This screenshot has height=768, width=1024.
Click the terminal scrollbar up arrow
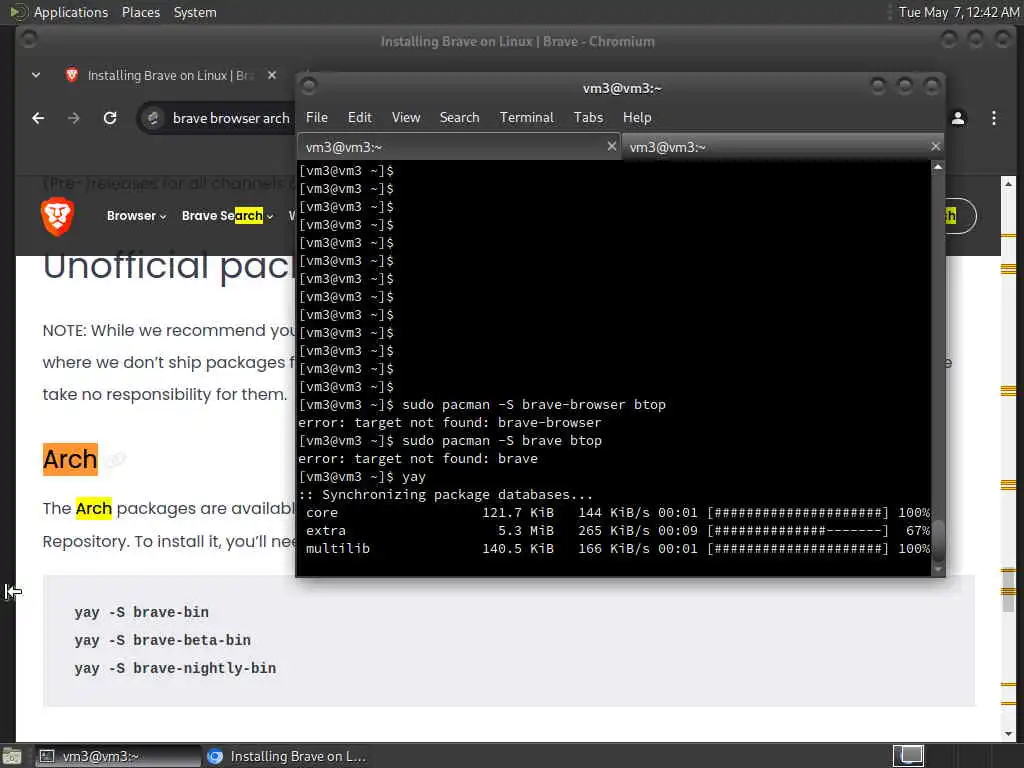938,167
